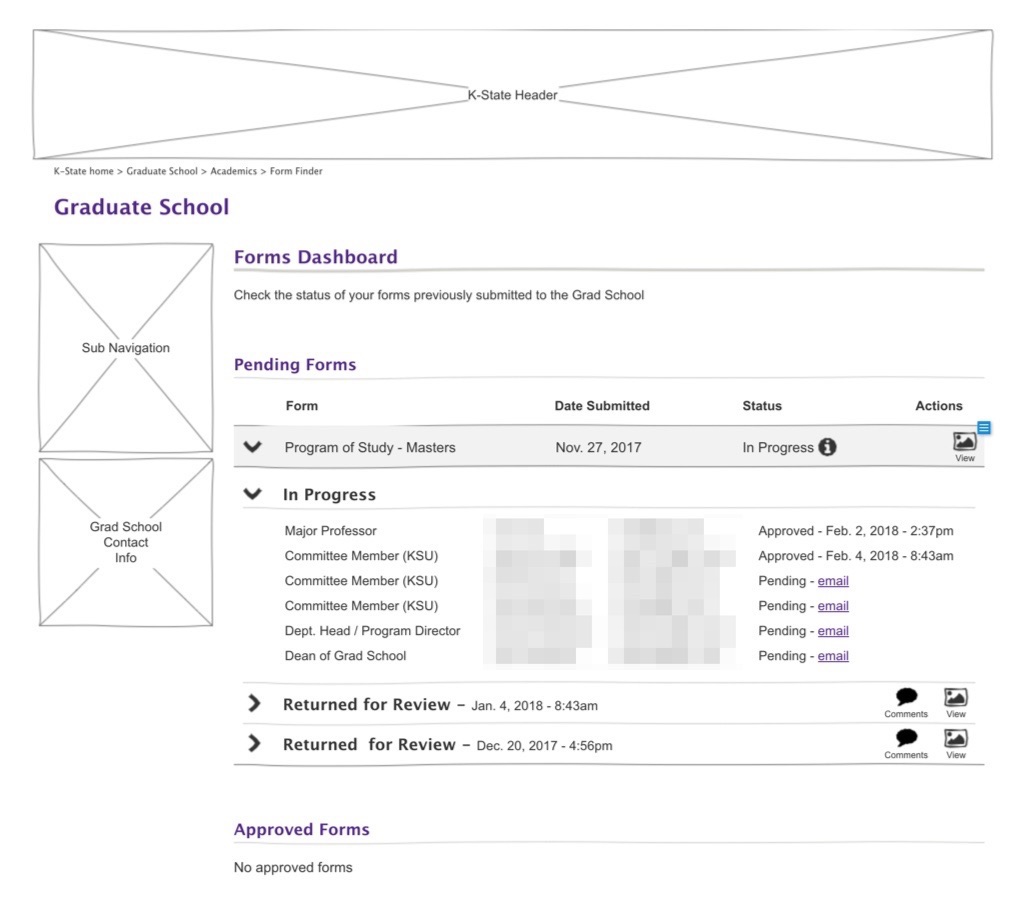
Task: Open the Academics breadcrumb item
Action: (233, 171)
